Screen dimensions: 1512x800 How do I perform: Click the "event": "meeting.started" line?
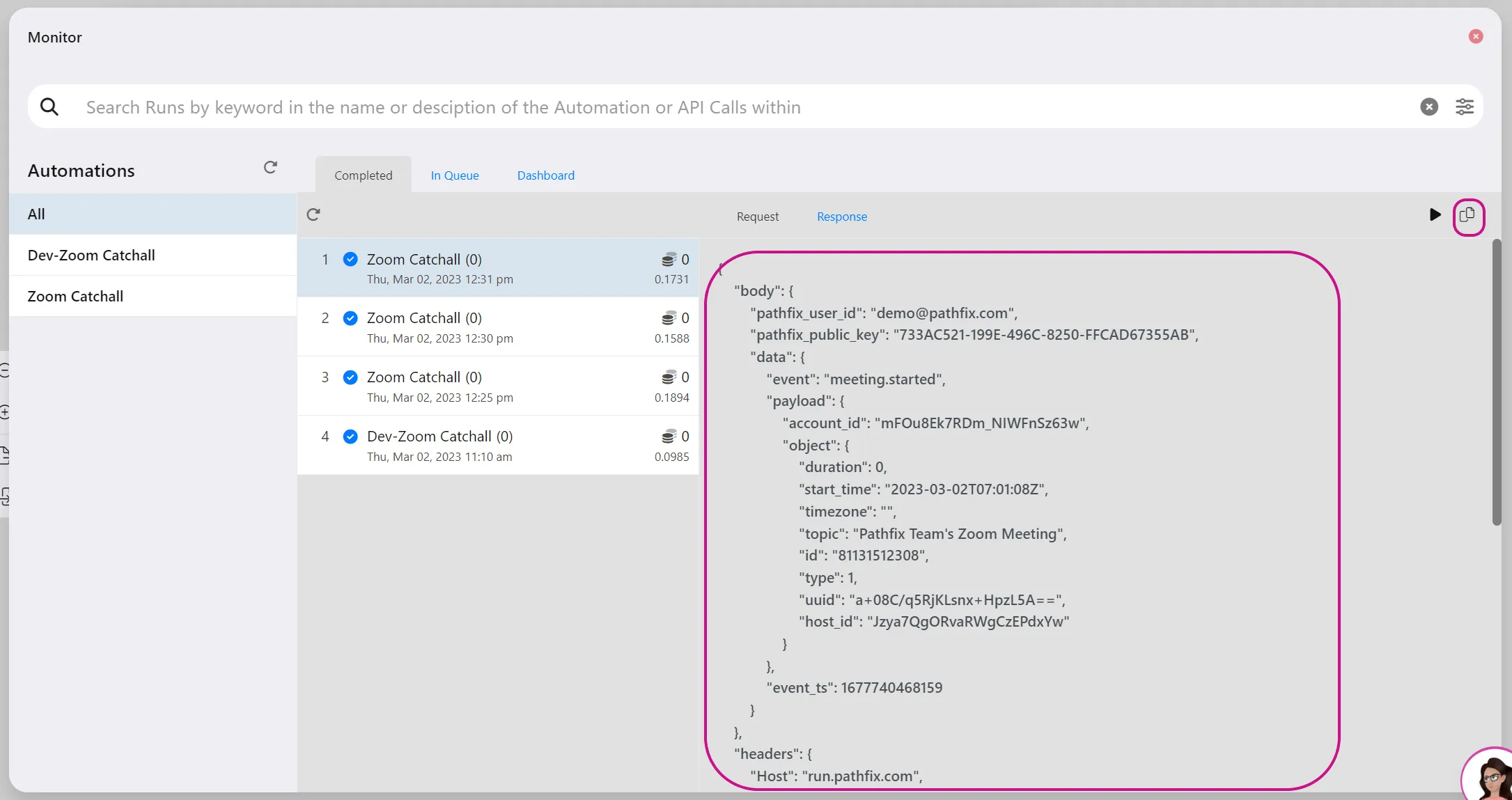point(856,379)
